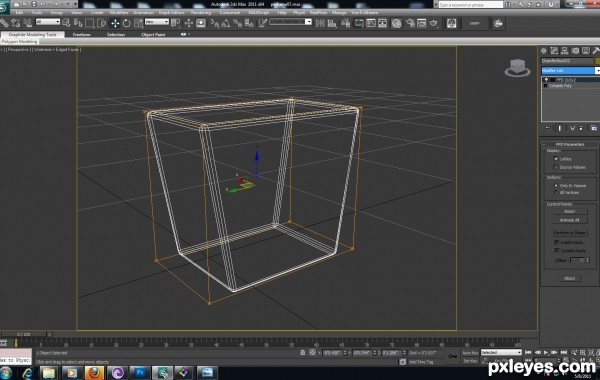
Task: Open Photoshop from the Windows taskbar
Action: click(139, 372)
